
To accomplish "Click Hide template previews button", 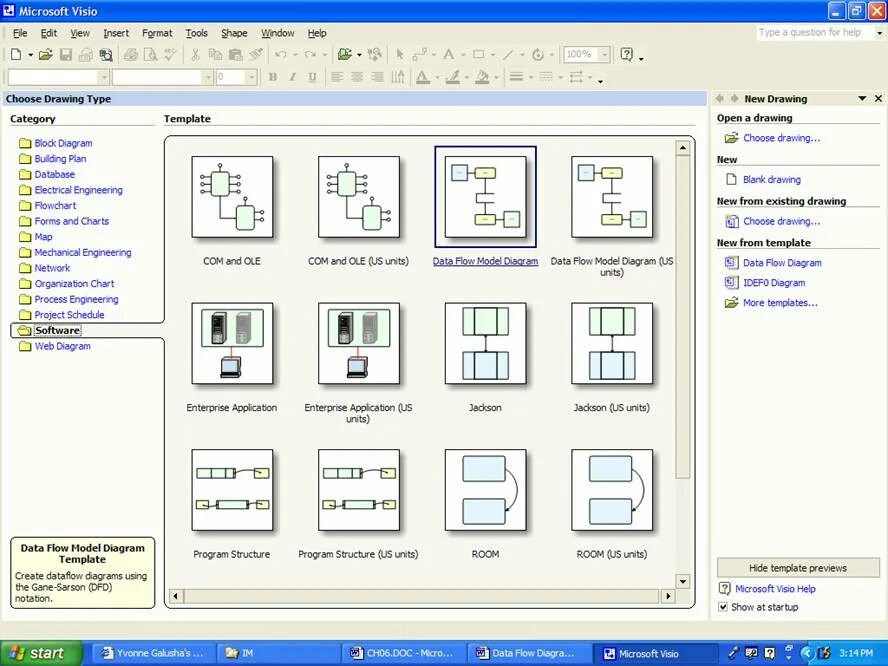I will click(x=798, y=567).
